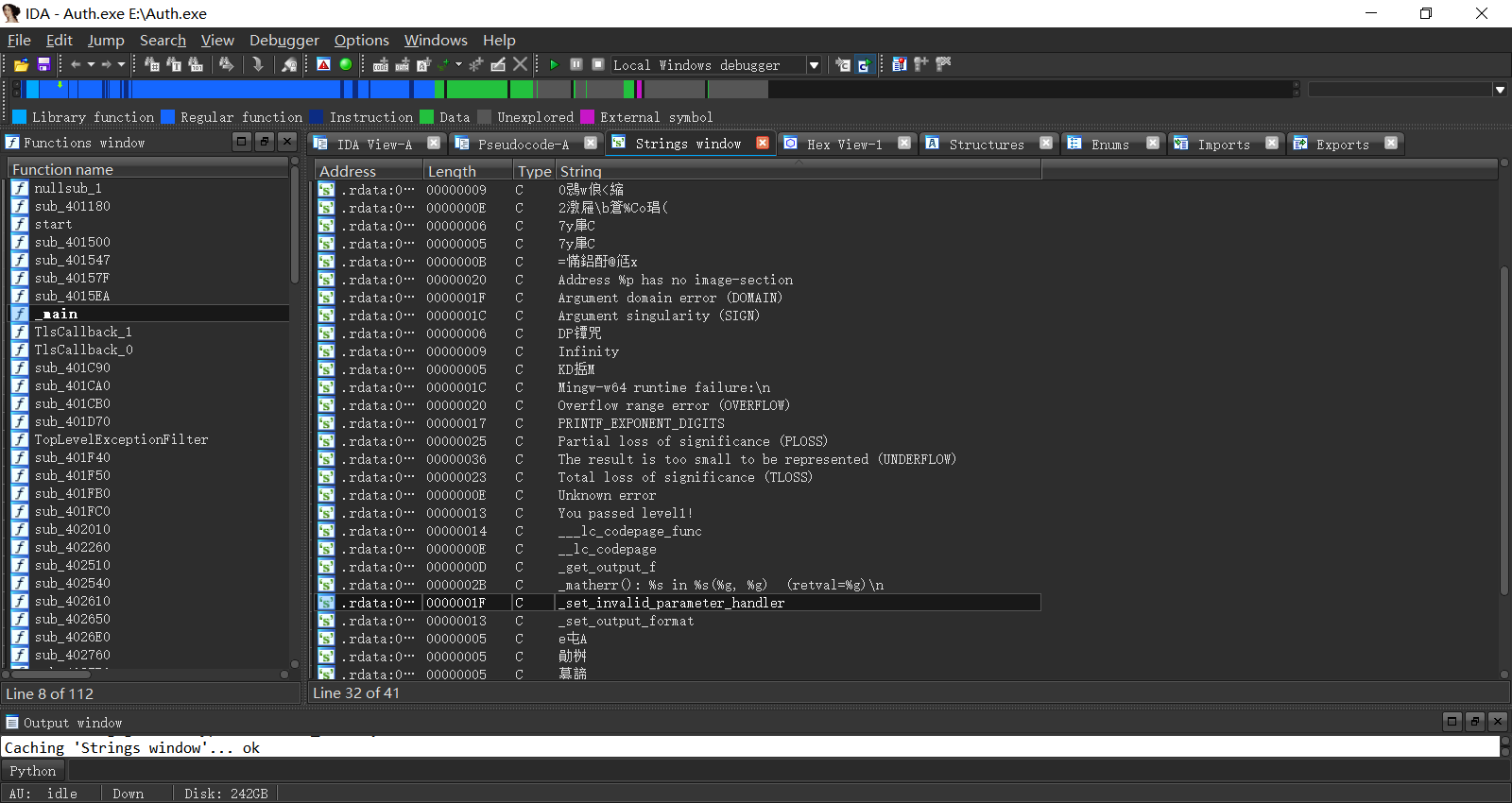Screen dimensions: 1512x803
Task: Click the search text 'T' toolbar icon
Action: (x=174, y=64)
